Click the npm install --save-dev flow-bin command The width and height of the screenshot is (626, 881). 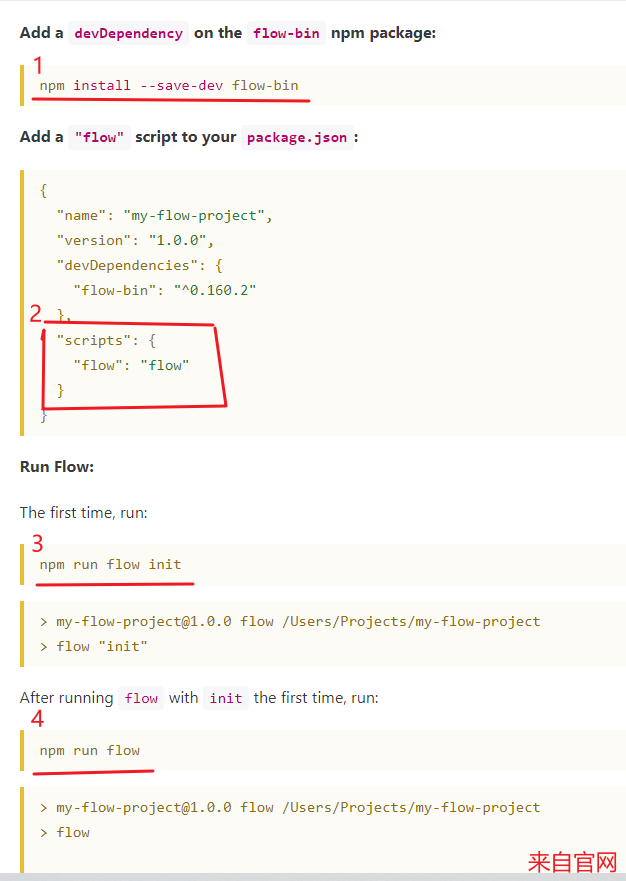click(169, 85)
